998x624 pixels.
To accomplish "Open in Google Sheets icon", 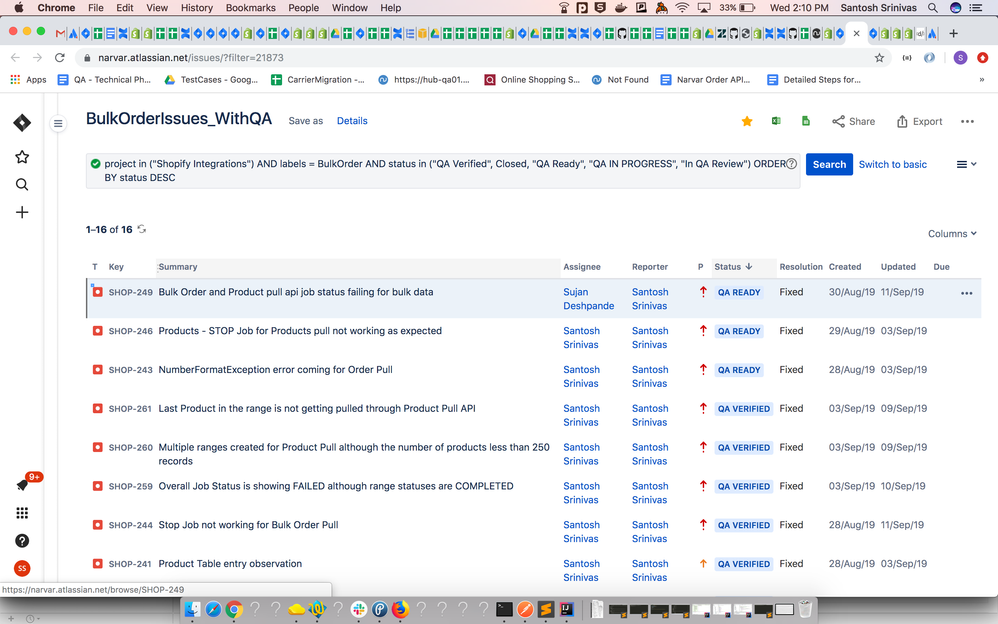I will coord(806,121).
